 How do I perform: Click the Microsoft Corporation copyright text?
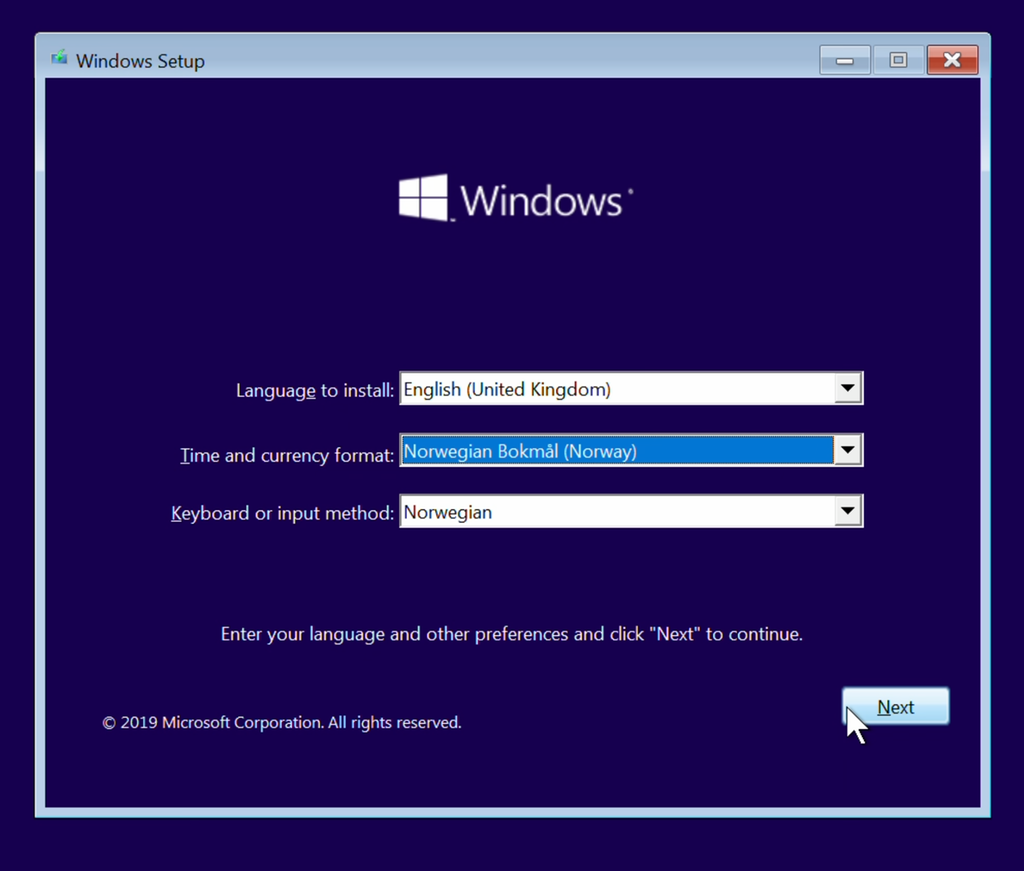(x=282, y=722)
